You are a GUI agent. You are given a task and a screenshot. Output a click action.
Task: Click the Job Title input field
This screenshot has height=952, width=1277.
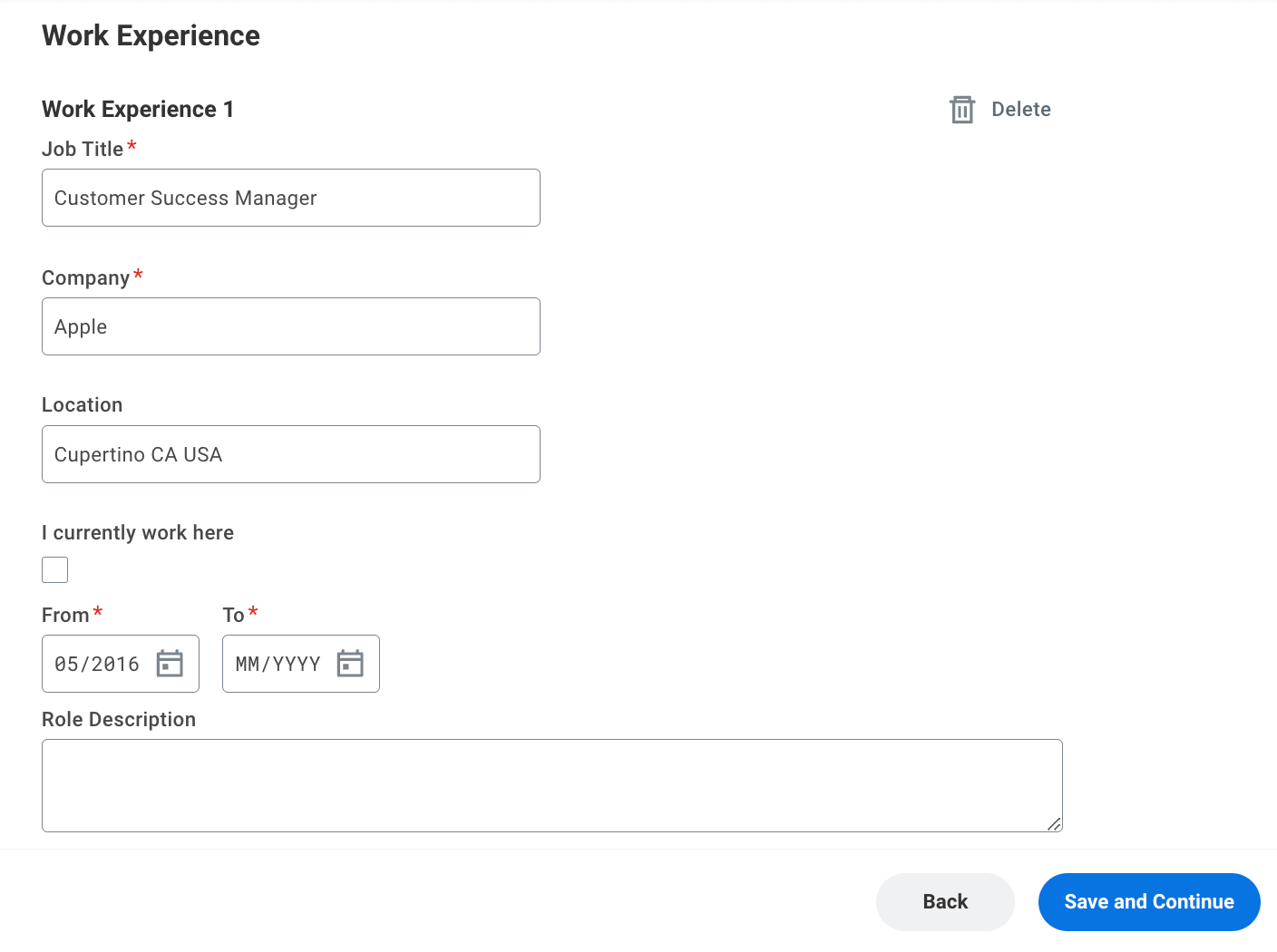coord(291,198)
